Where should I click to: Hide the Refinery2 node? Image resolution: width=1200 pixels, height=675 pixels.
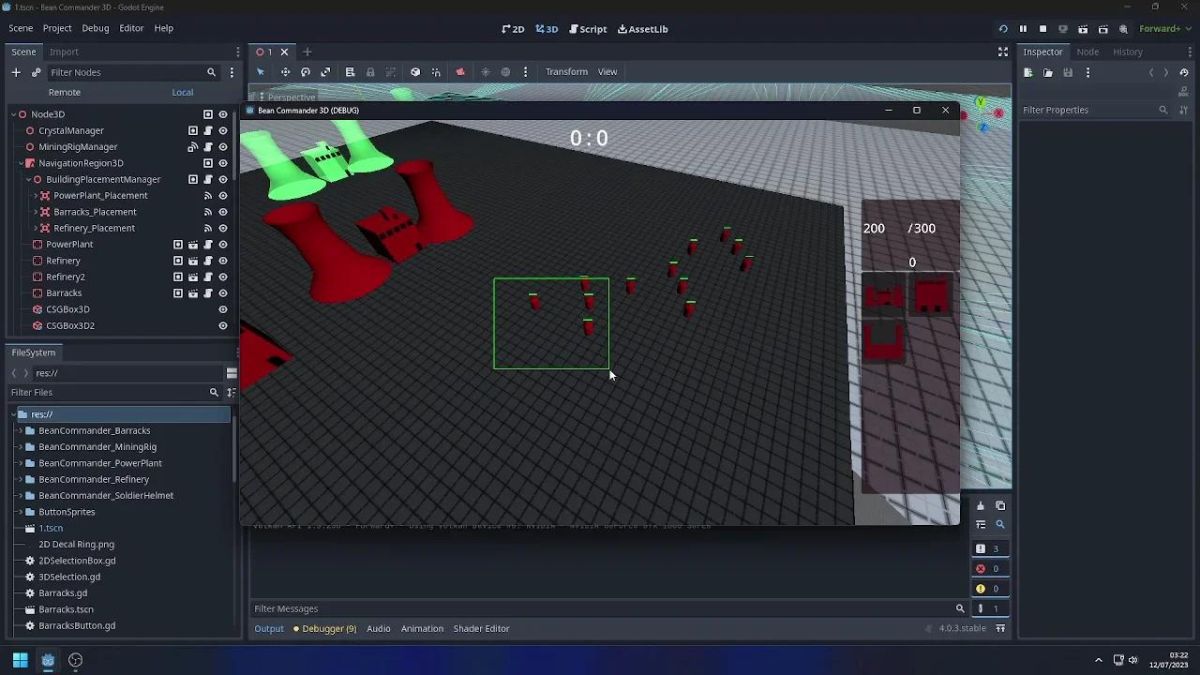[223, 277]
